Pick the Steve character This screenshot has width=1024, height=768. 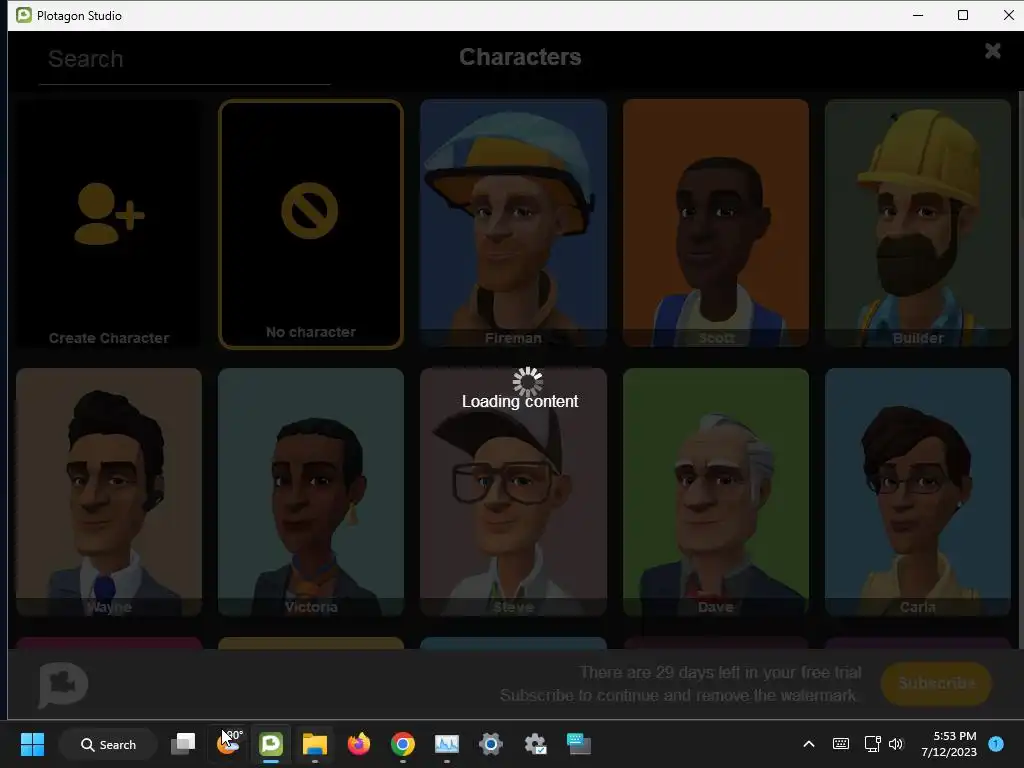point(513,492)
